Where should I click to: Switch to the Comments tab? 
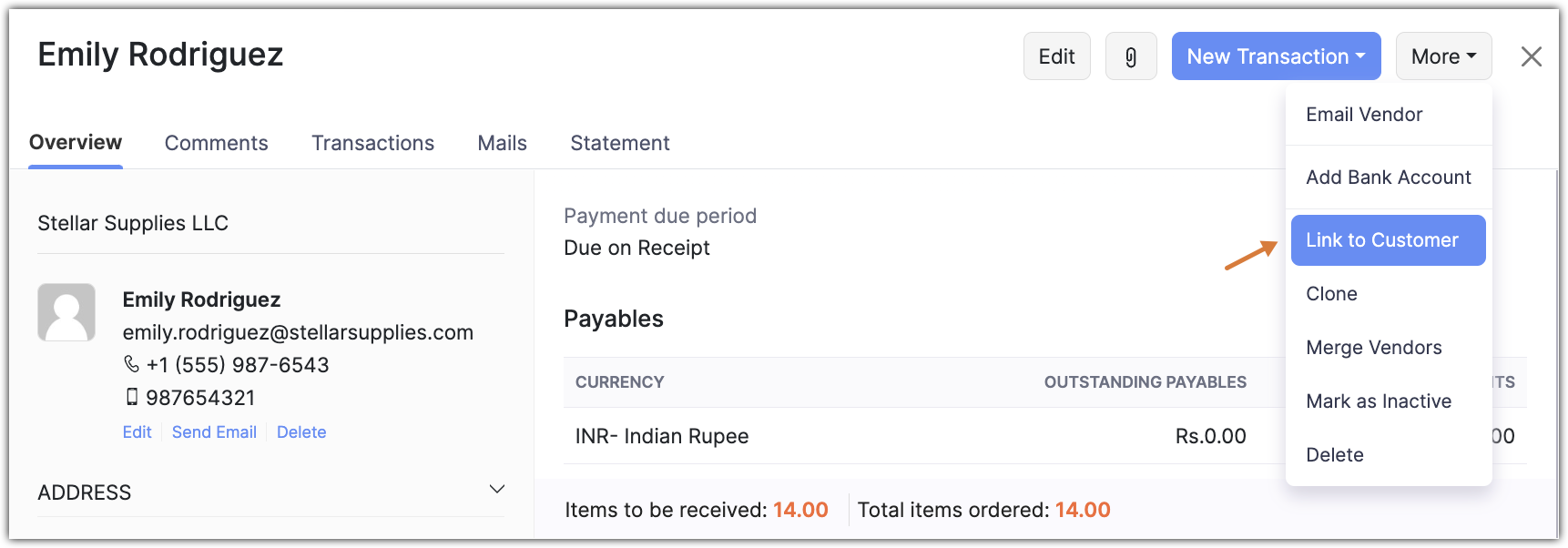coord(216,143)
